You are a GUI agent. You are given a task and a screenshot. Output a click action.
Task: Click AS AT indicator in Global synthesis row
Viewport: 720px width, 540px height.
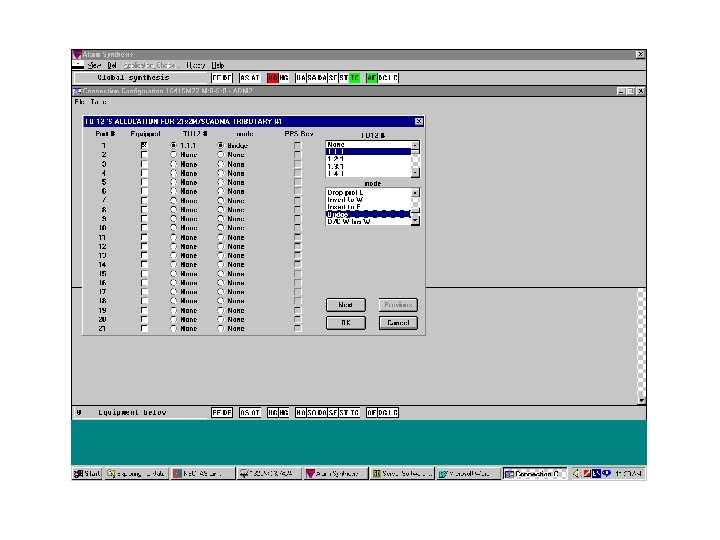point(250,78)
